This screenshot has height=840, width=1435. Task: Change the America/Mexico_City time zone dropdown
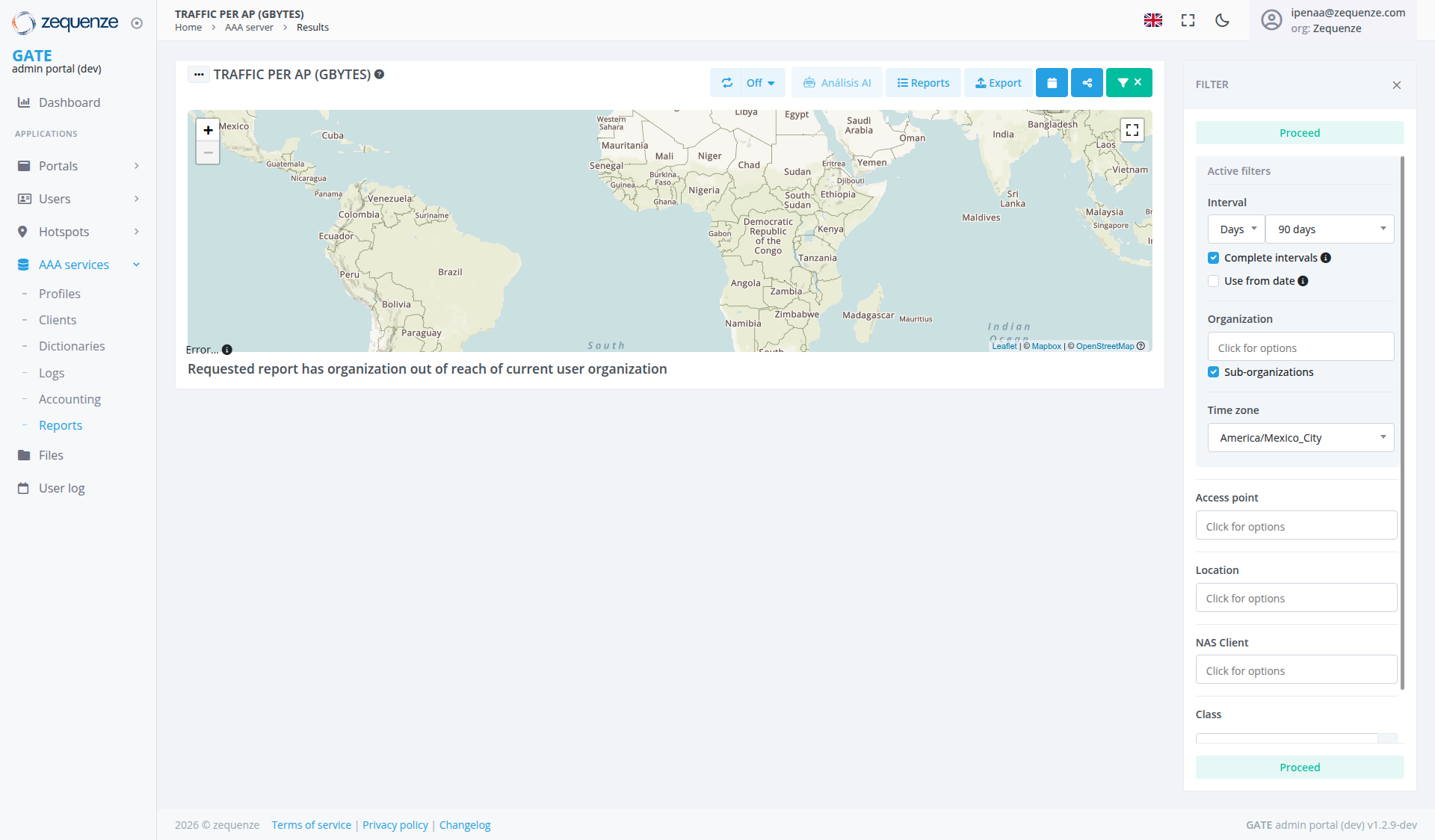coord(1300,437)
